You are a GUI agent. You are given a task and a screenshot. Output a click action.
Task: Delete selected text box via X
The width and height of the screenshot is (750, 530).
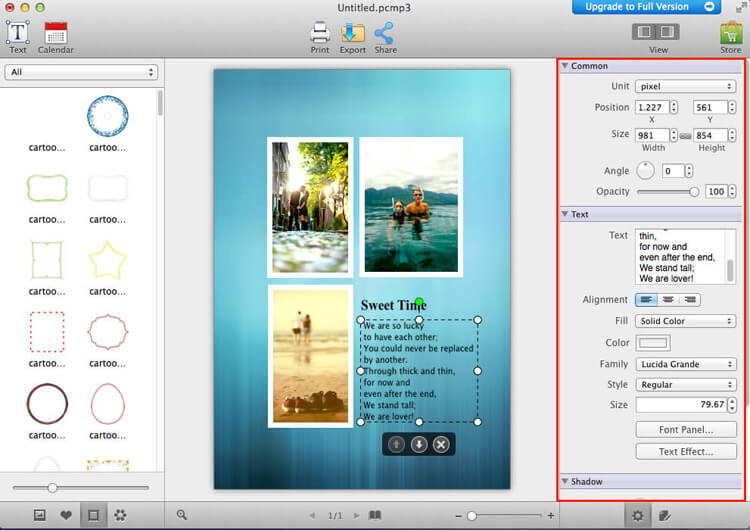pos(441,445)
